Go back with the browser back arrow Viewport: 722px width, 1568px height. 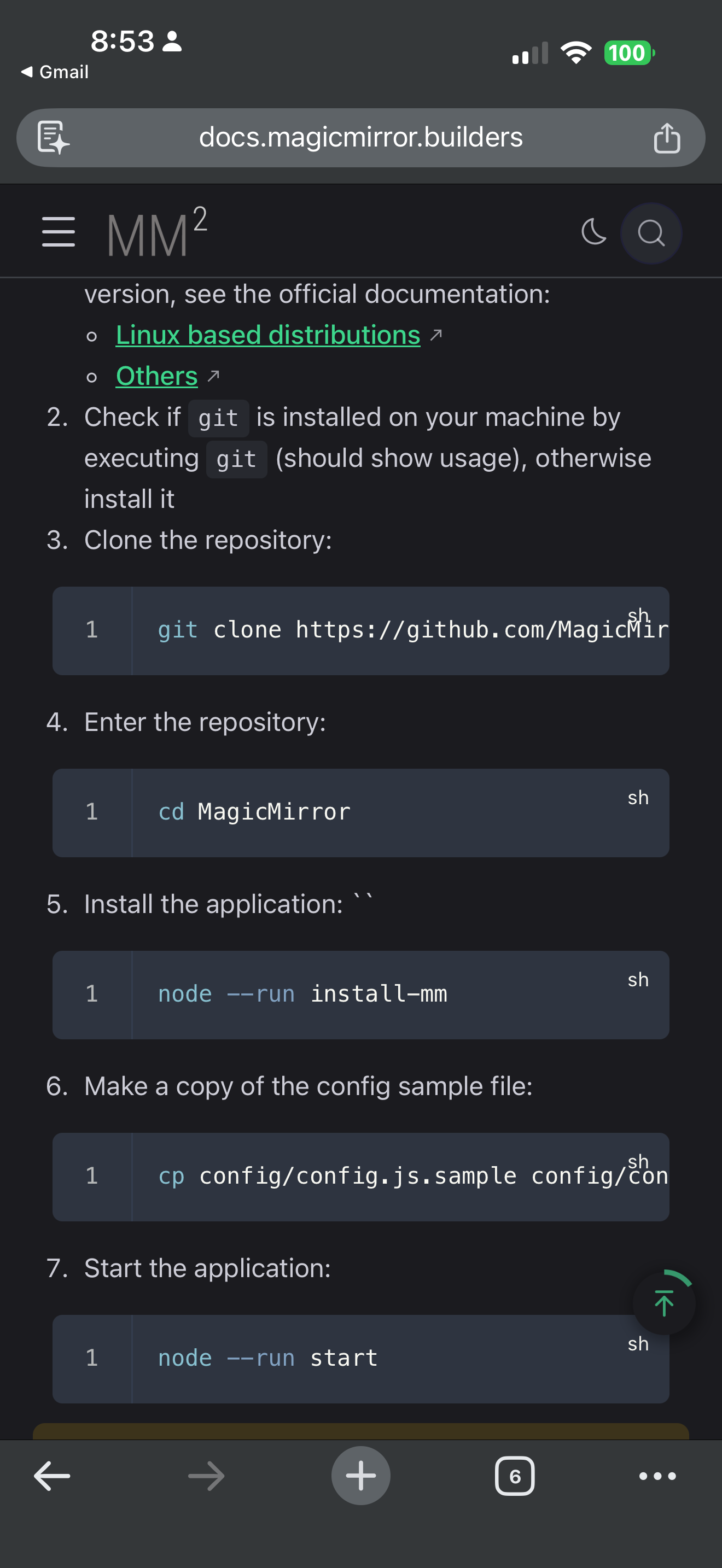[53, 1476]
